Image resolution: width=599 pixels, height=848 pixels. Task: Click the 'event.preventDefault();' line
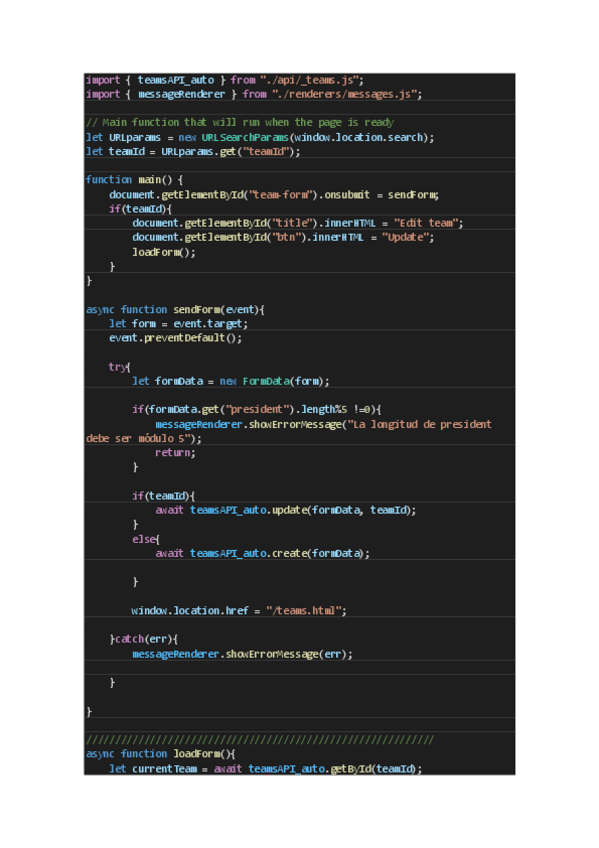176,337
